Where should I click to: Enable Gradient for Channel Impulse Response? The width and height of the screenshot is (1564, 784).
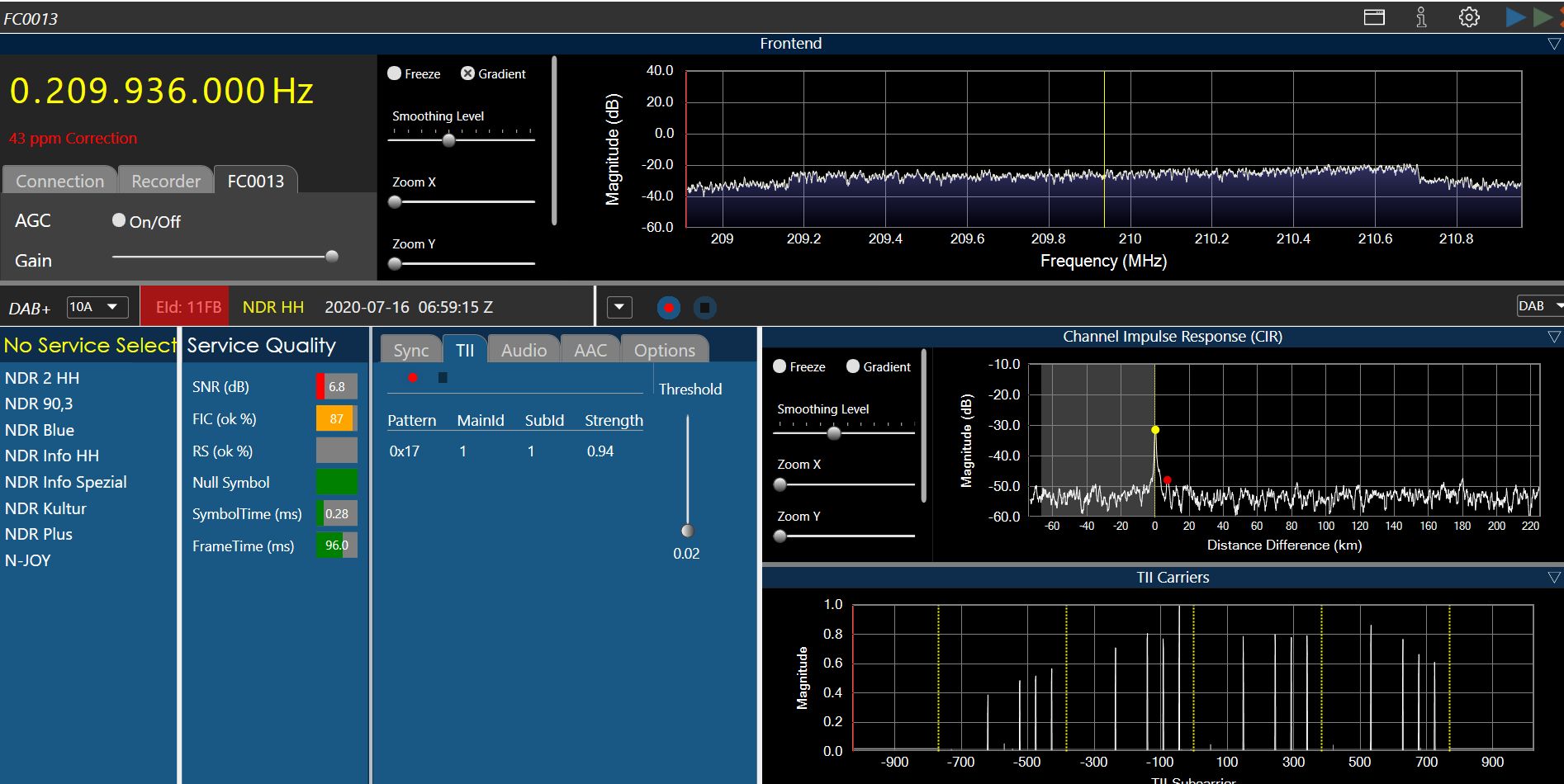coord(853,366)
